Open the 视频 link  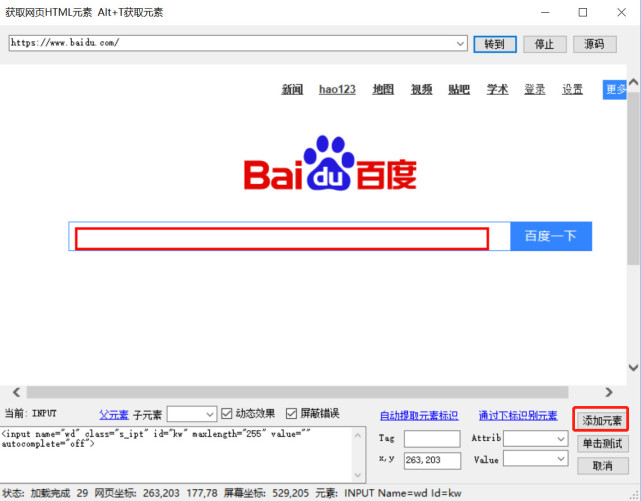(421, 89)
